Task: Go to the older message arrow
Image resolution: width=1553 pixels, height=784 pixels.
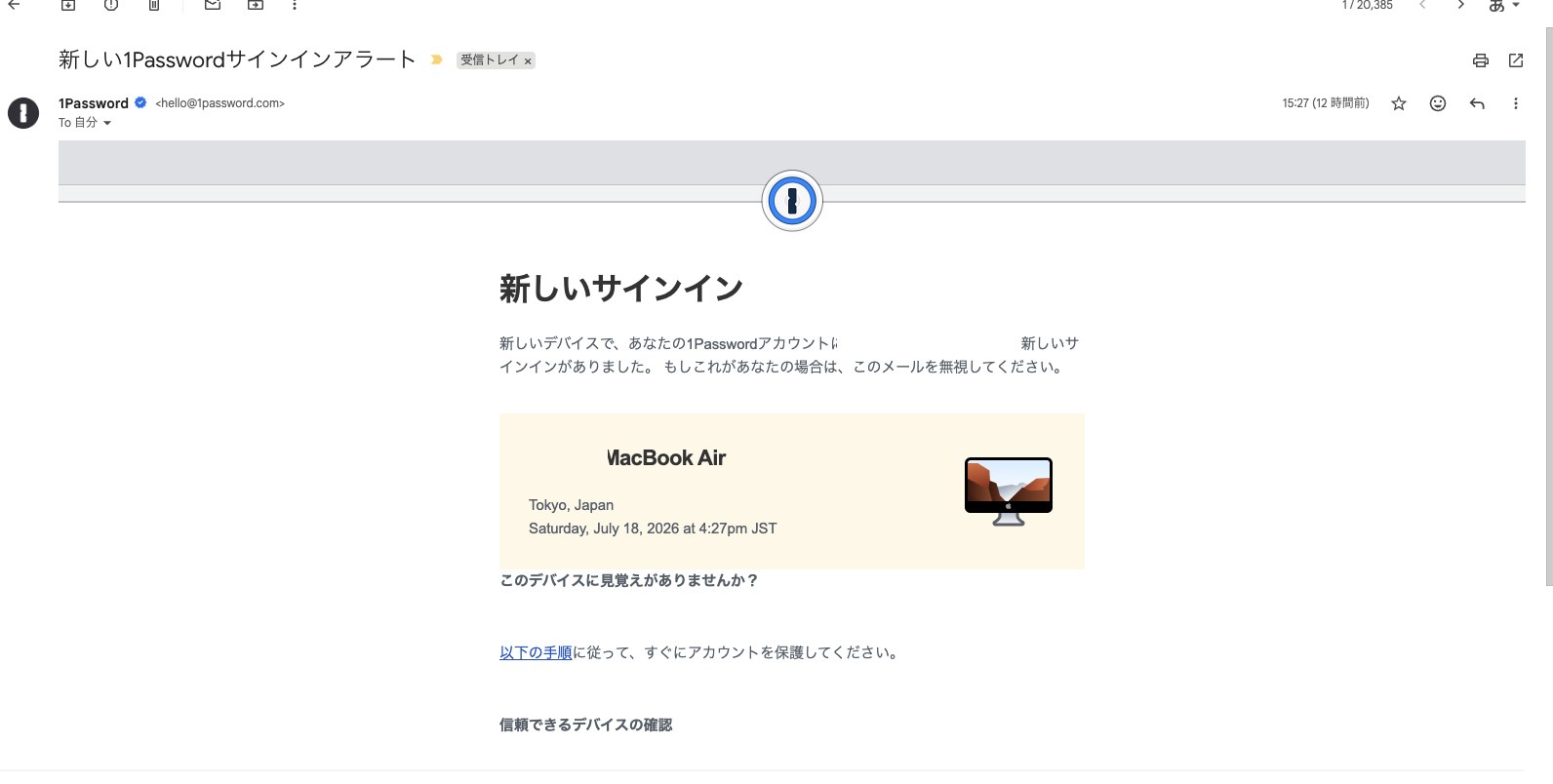Action: point(1460,5)
